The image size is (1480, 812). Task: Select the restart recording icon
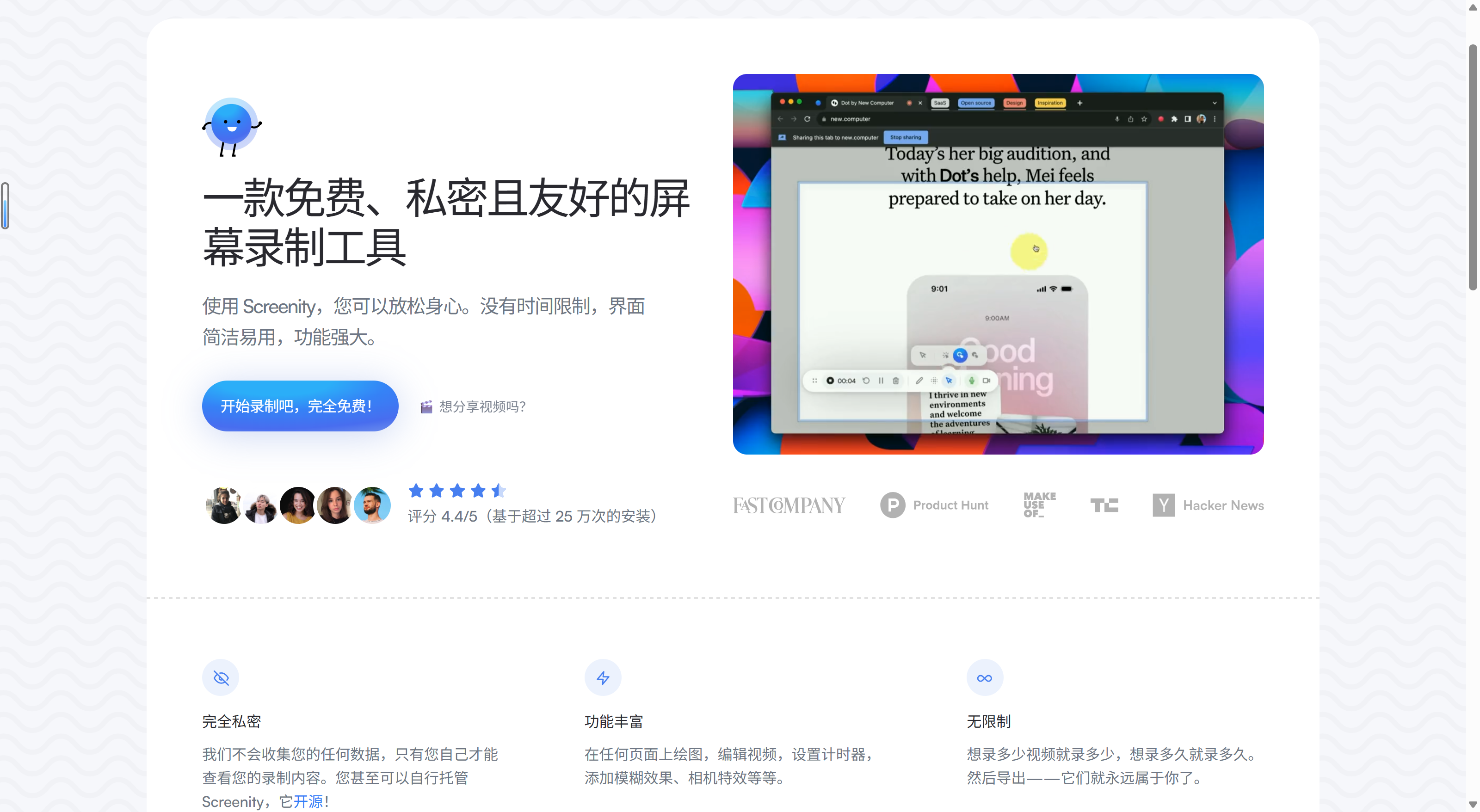pos(866,381)
